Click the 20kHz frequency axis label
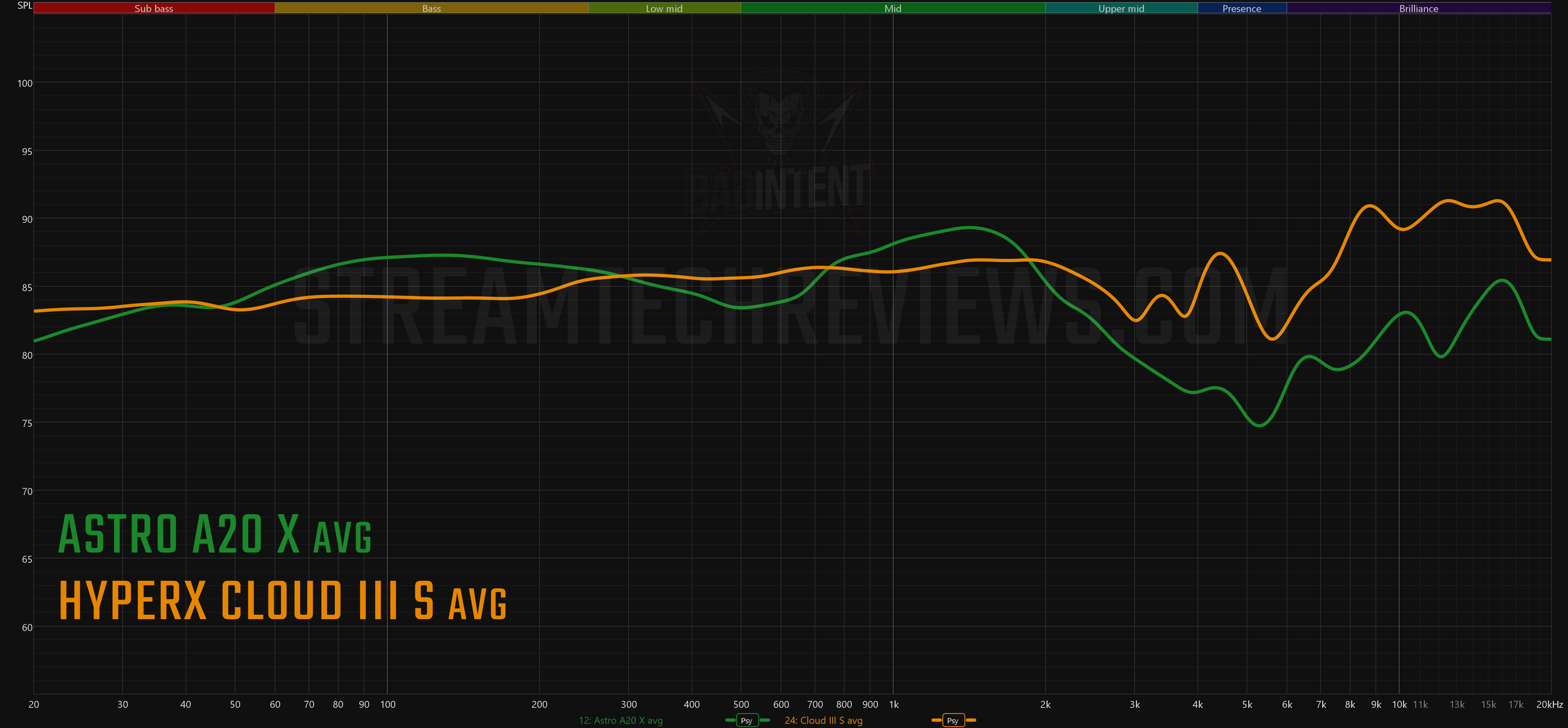1568x728 pixels. pyautogui.click(x=1549, y=705)
